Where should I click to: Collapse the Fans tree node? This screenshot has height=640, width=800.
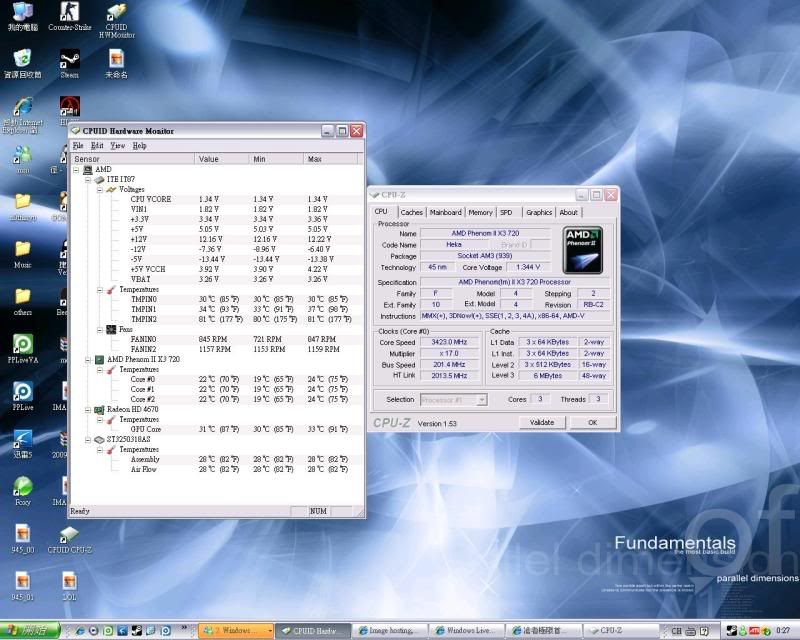100,329
